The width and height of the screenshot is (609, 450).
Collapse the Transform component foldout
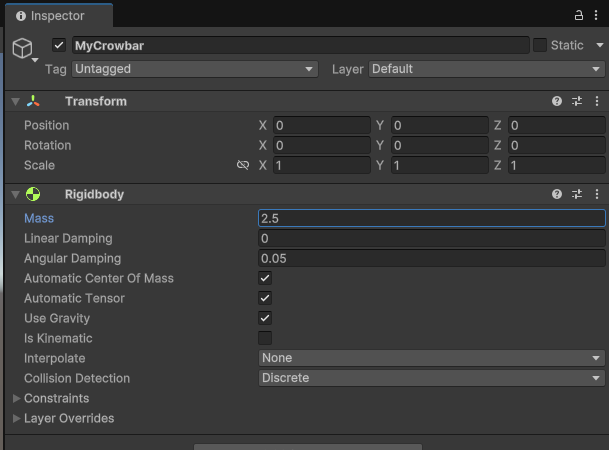(x=16, y=102)
